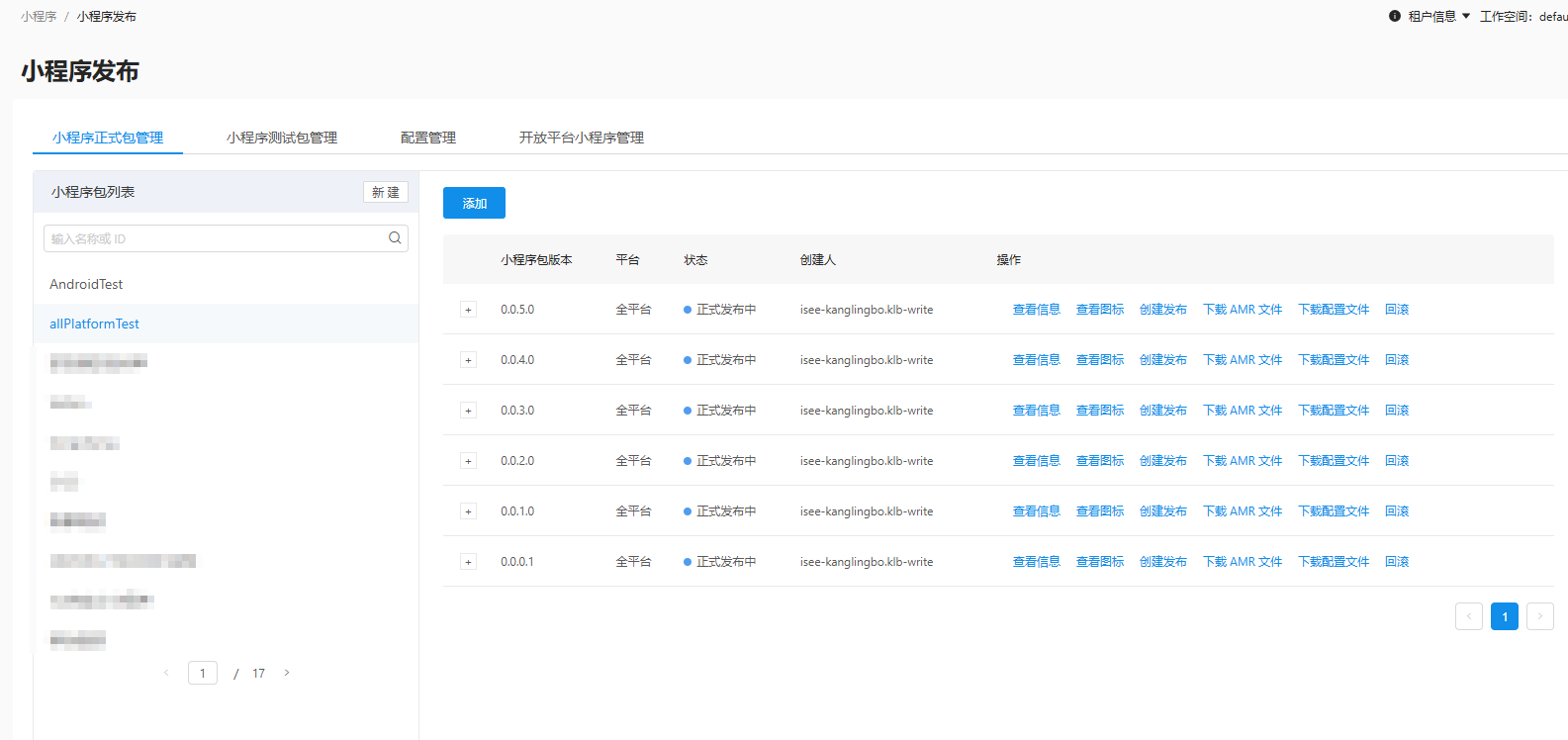Click the version table previous page arrow
Image resolution: width=1568 pixels, height=740 pixels.
[1468, 616]
